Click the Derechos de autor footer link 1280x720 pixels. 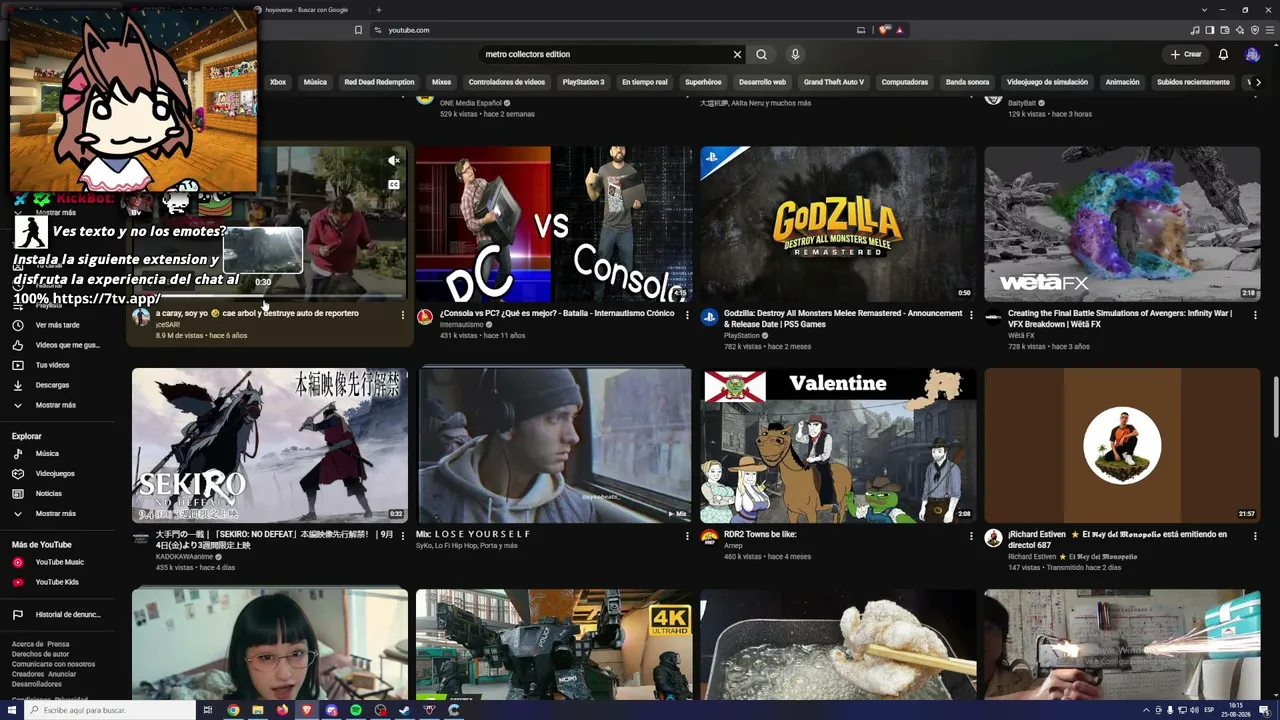pyautogui.click(x=41, y=654)
